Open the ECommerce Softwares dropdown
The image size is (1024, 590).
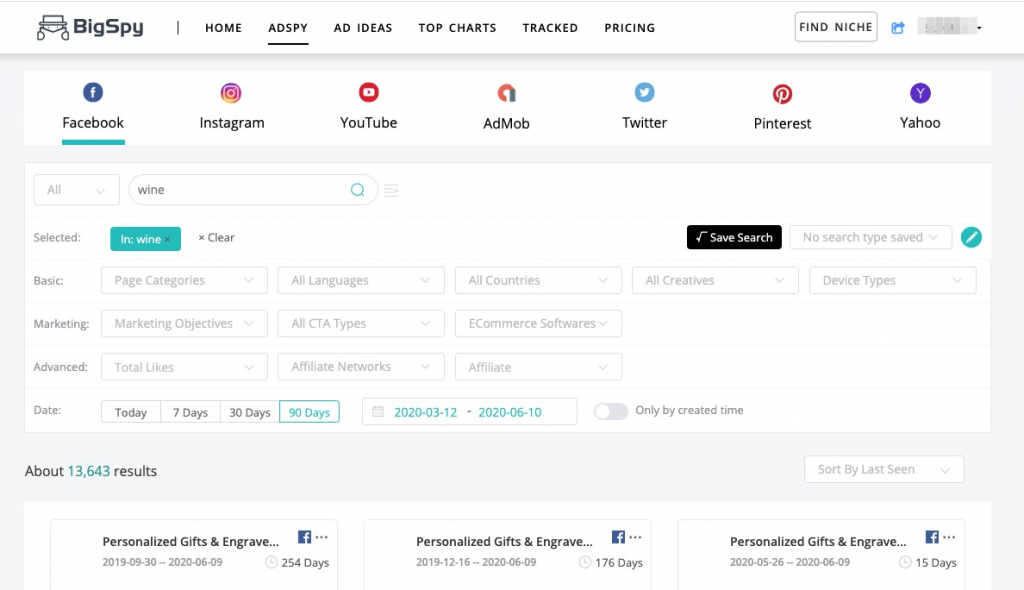[x=538, y=323]
